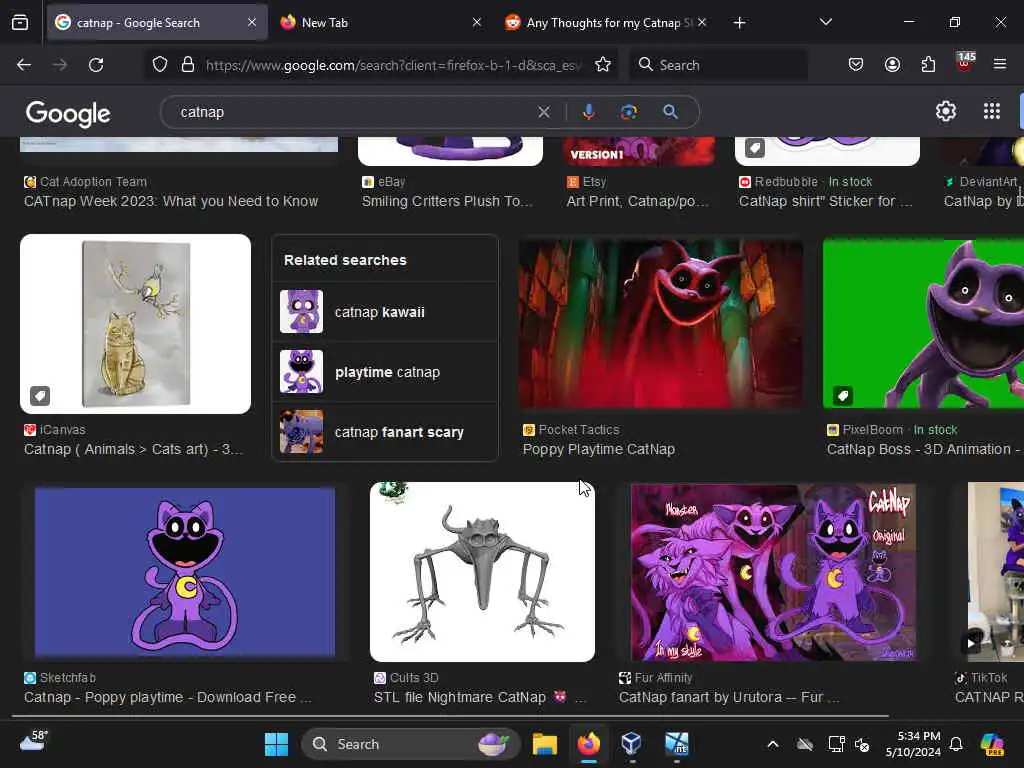Image resolution: width=1024 pixels, height=768 pixels.
Task: Click volume muted tray icon
Action: coord(862,744)
